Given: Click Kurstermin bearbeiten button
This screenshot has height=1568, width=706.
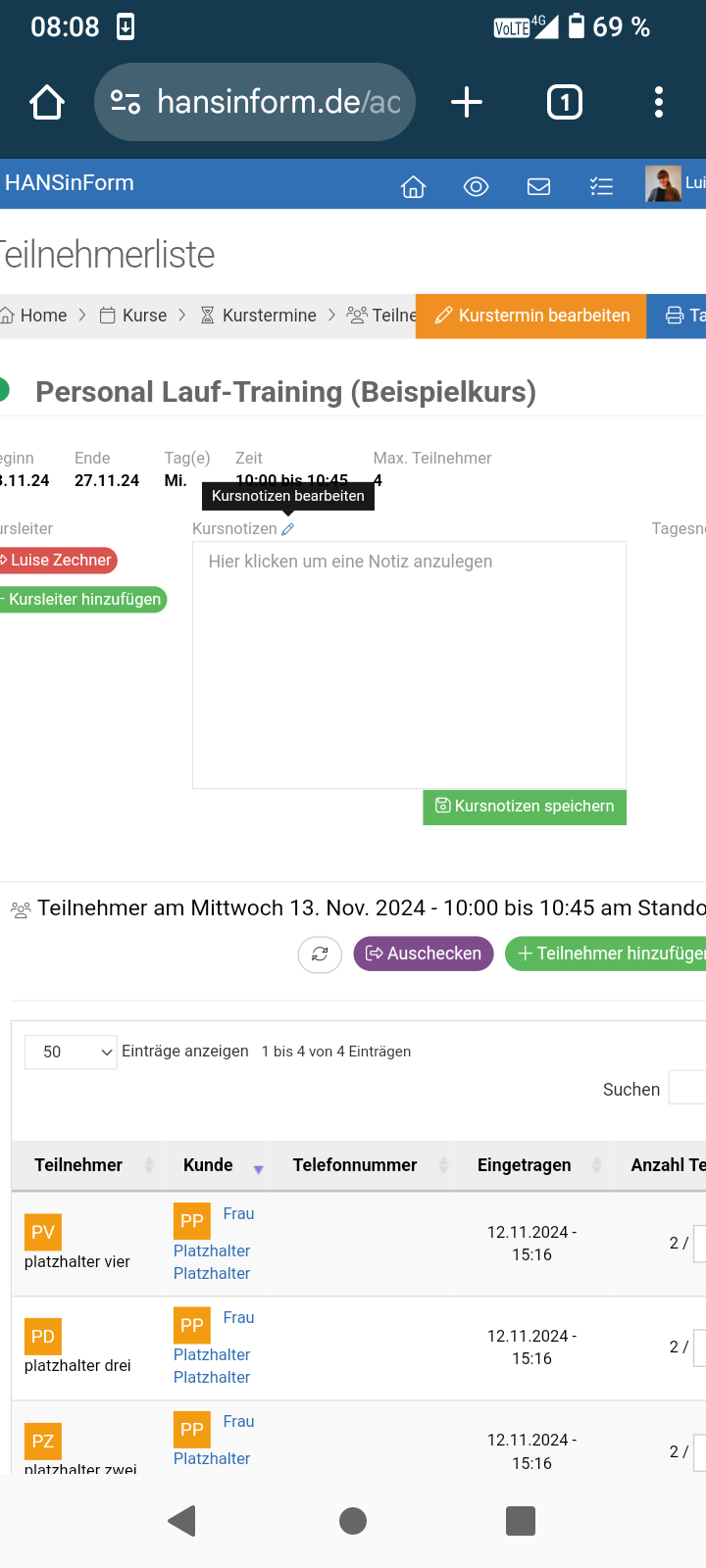Looking at the screenshot, I should coord(531,316).
